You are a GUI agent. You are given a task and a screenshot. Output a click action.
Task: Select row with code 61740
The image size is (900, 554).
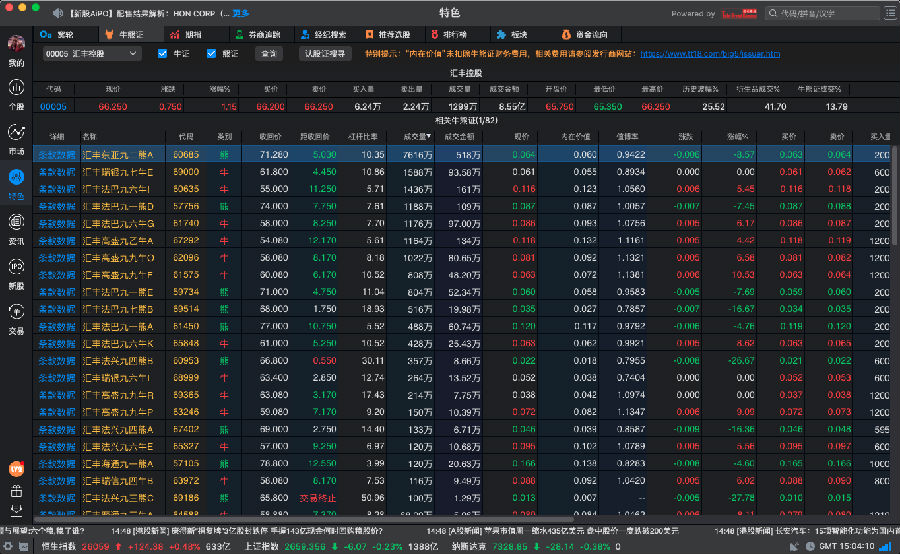[x=463, y=223]
